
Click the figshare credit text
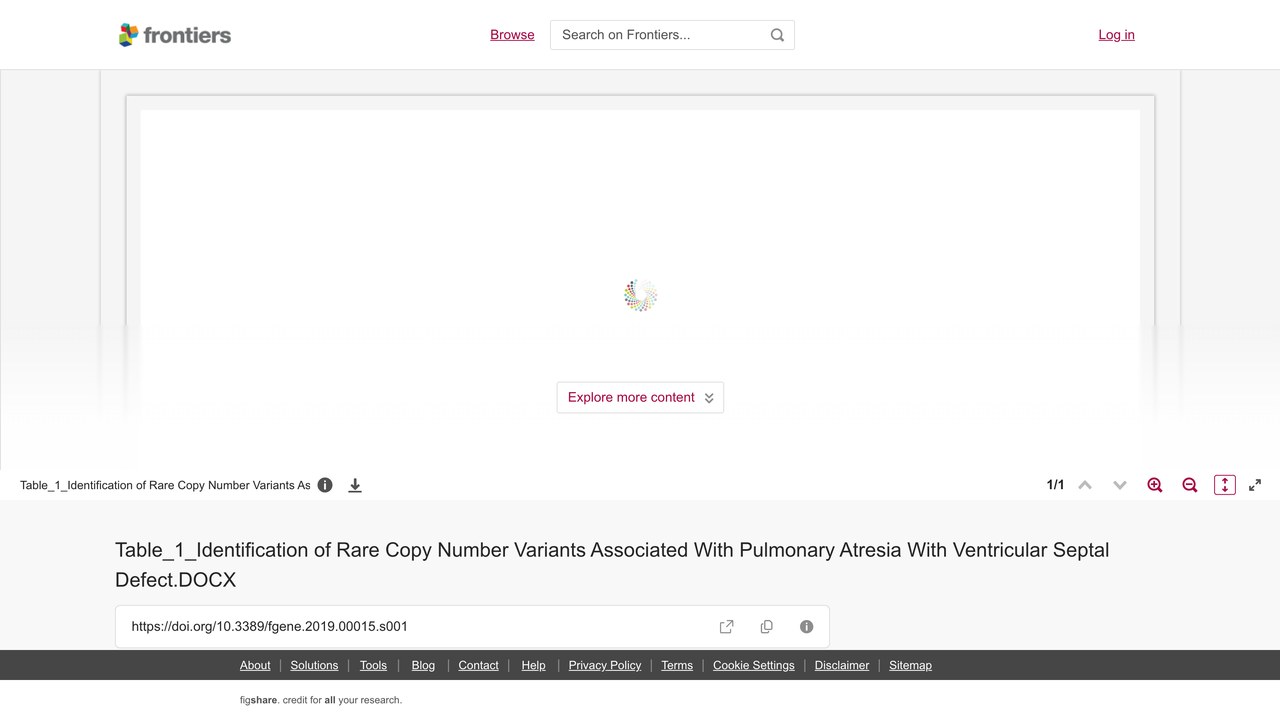pos(321,700)
